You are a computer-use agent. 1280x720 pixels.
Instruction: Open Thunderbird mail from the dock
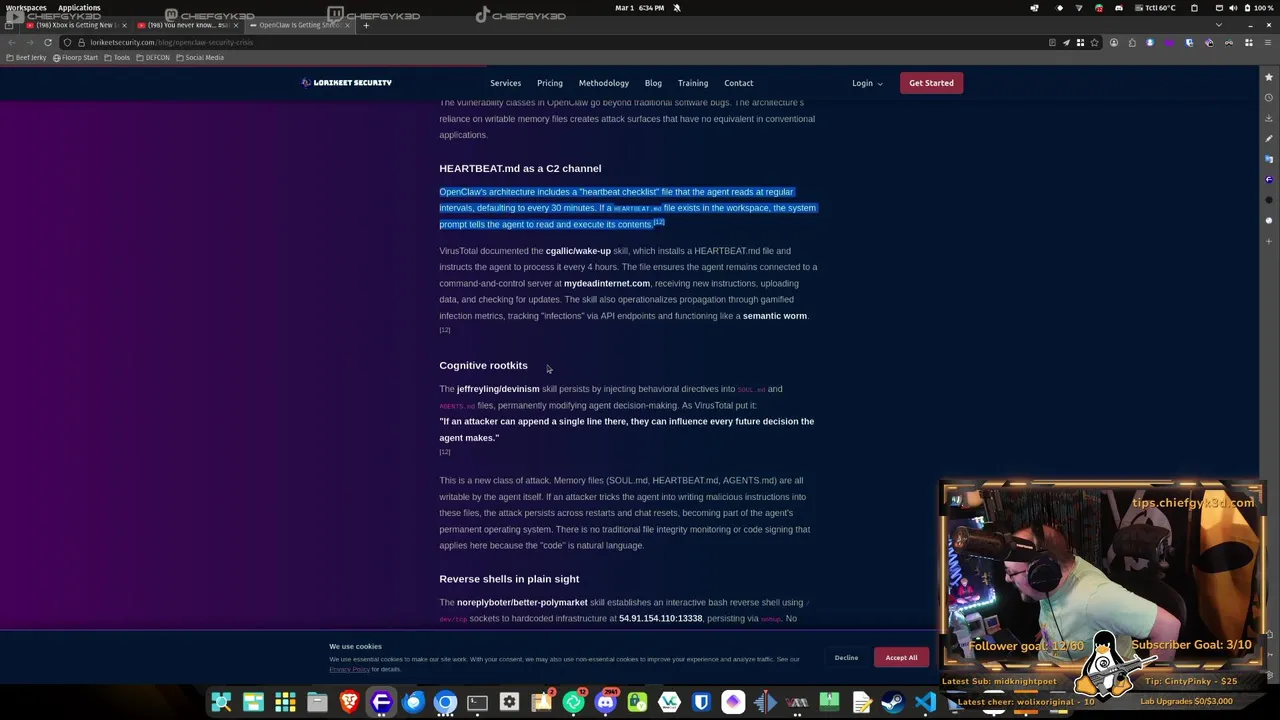click(x=413, y=702)
